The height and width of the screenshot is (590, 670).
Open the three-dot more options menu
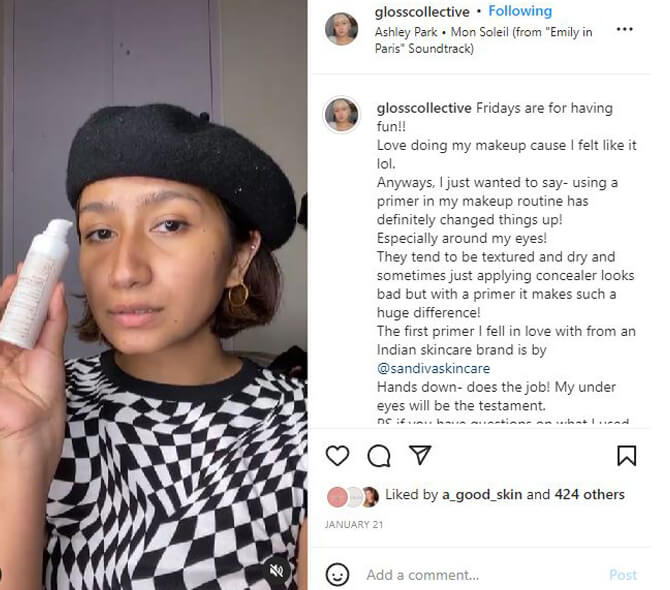pos(624,29)
